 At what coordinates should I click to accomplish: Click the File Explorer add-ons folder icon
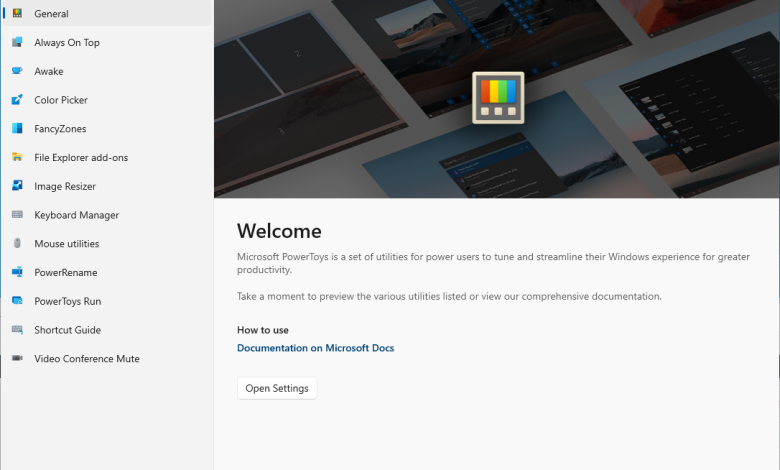click(x=17, y=157)
